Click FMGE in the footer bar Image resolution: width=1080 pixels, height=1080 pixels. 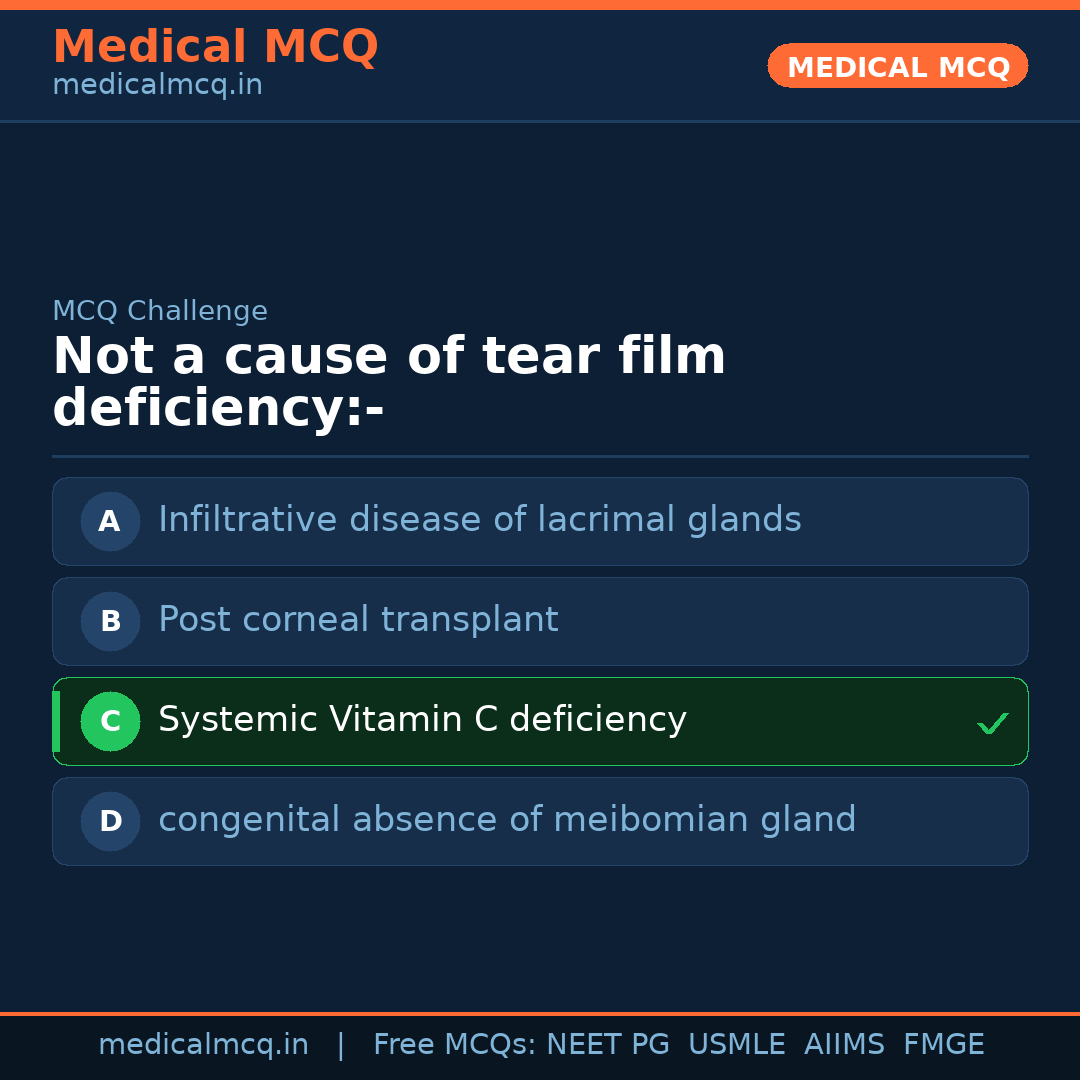point(943,1045)
